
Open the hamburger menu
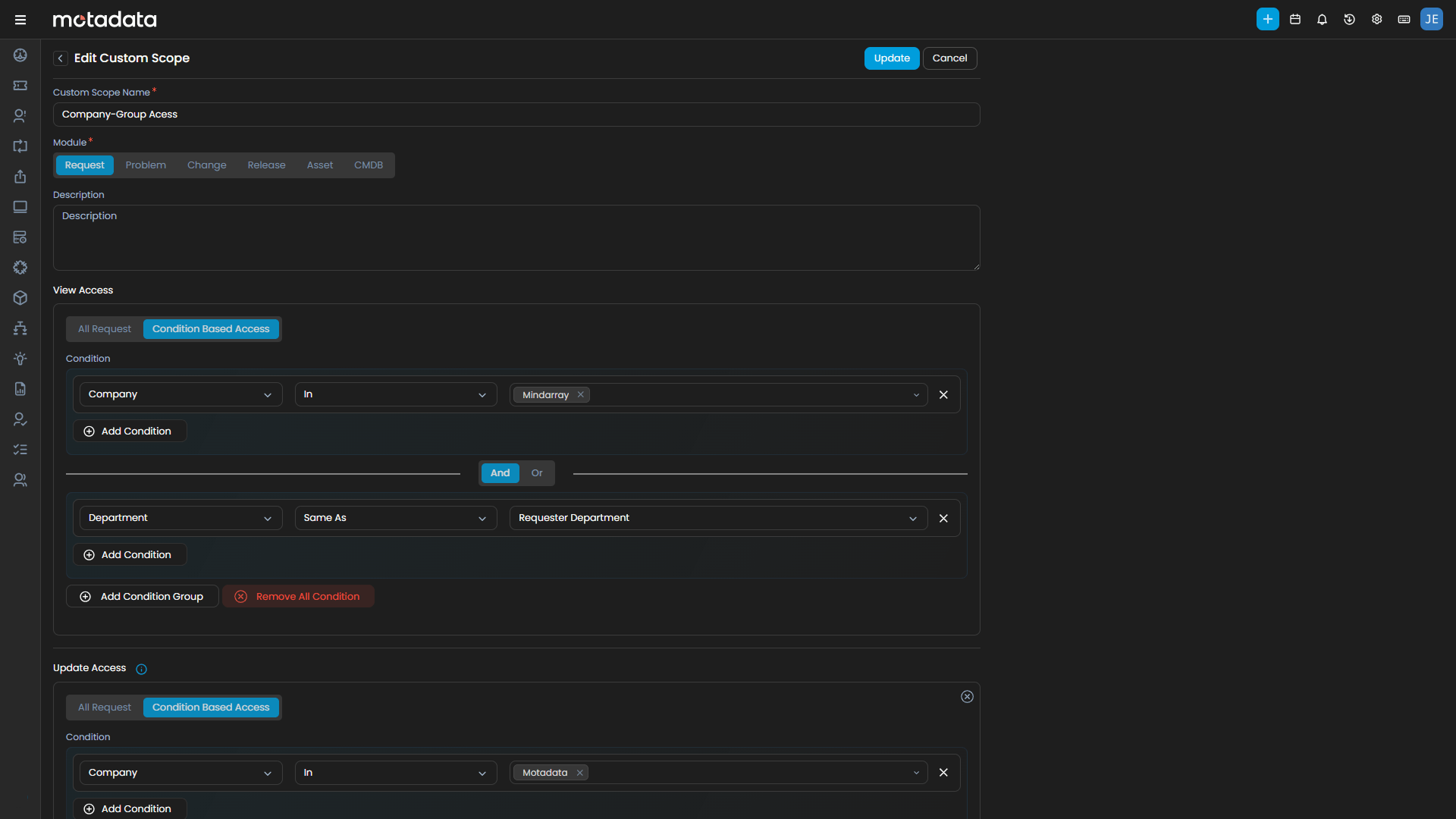pyautogui.click(x=20, y=20)
